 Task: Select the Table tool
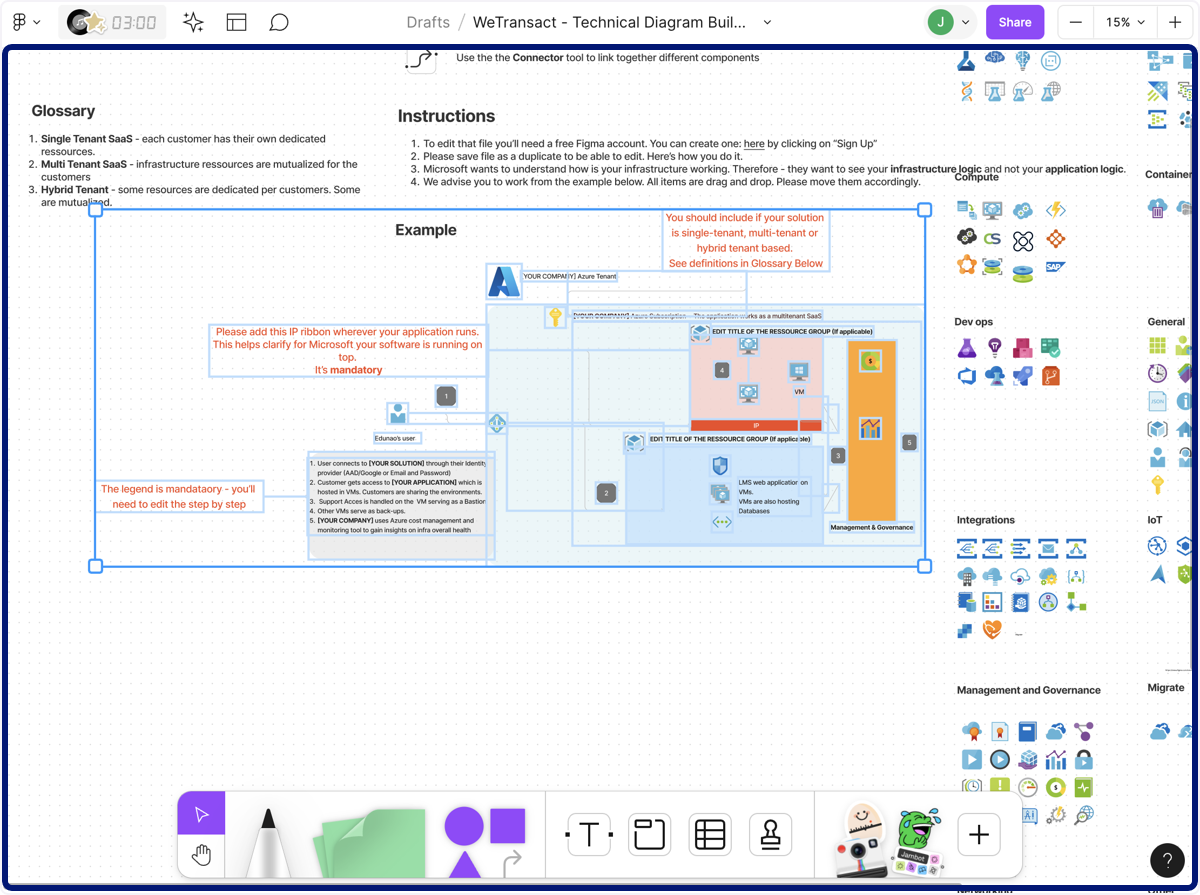[710, 834]
